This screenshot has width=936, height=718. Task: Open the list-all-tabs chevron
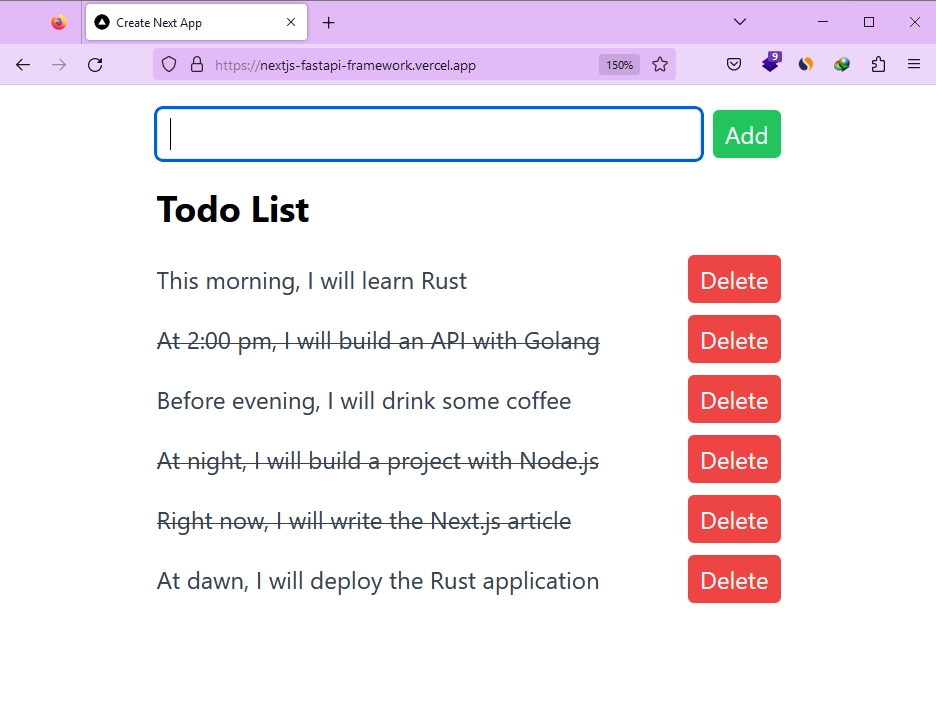[739, 21]
